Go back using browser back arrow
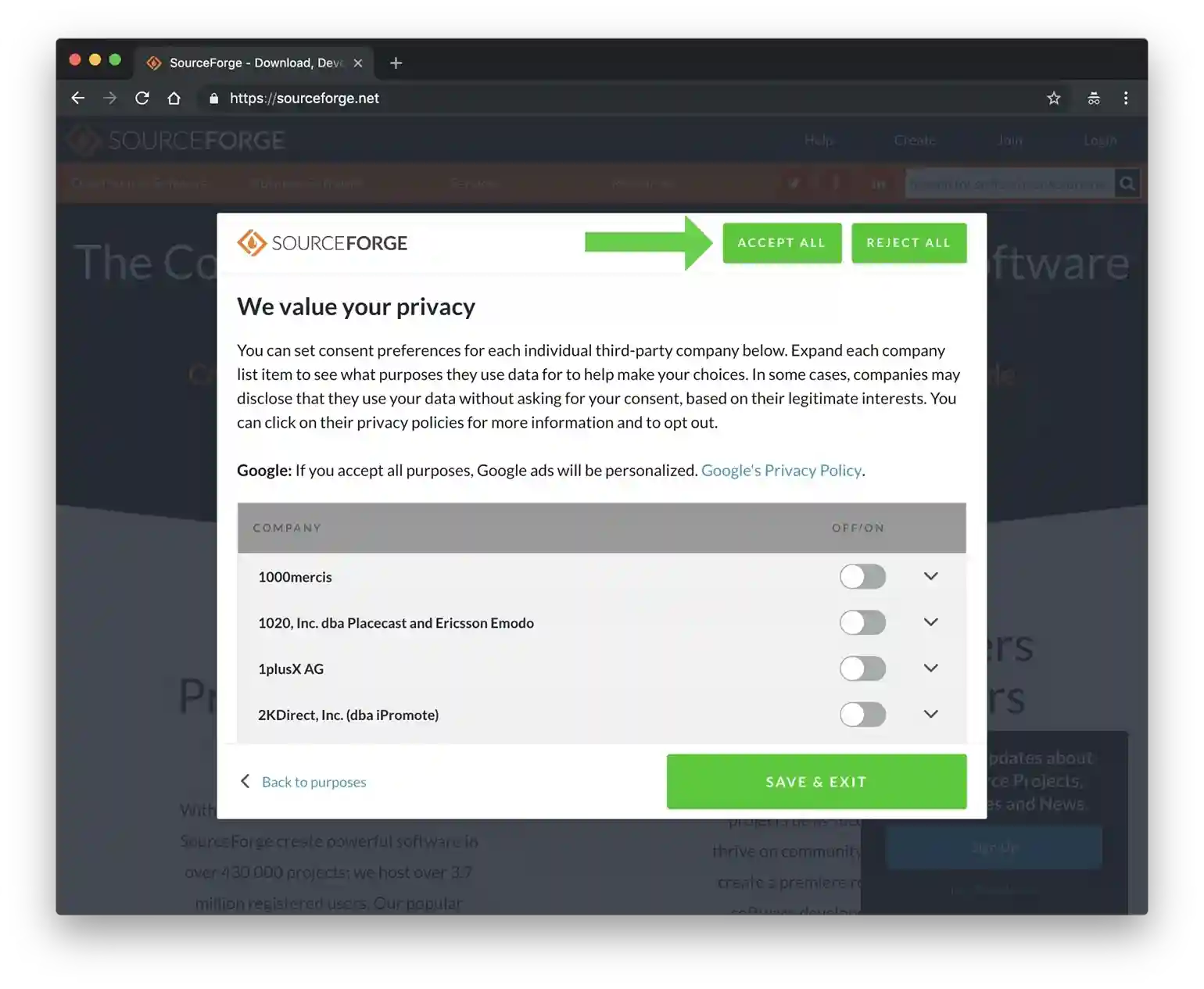The width and height of the screenshot is (1204, 989). (78, 98)
